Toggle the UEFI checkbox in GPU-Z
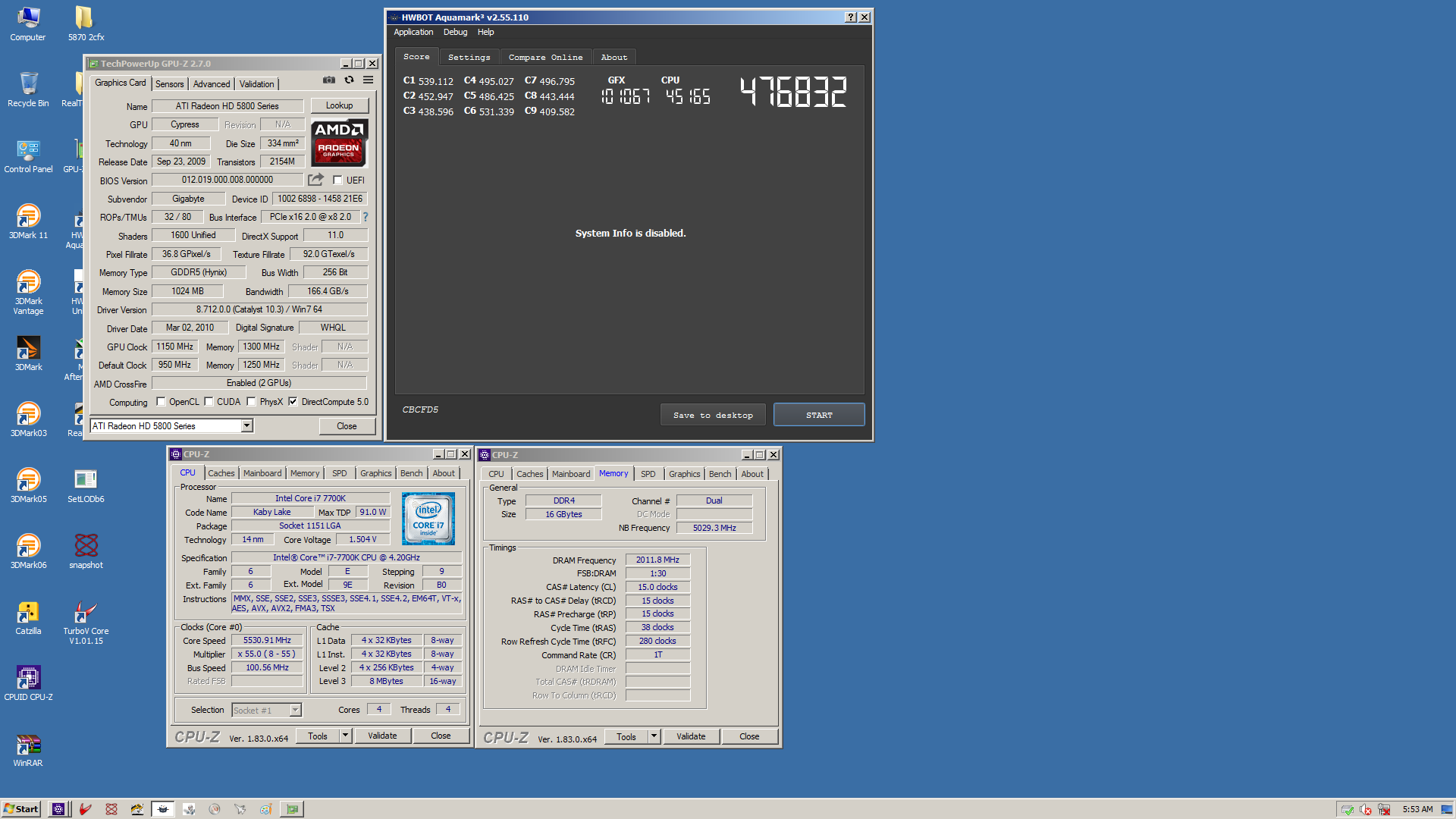Image resolution: width=1456 pixels, height=819 pixels. pos(337,180)
